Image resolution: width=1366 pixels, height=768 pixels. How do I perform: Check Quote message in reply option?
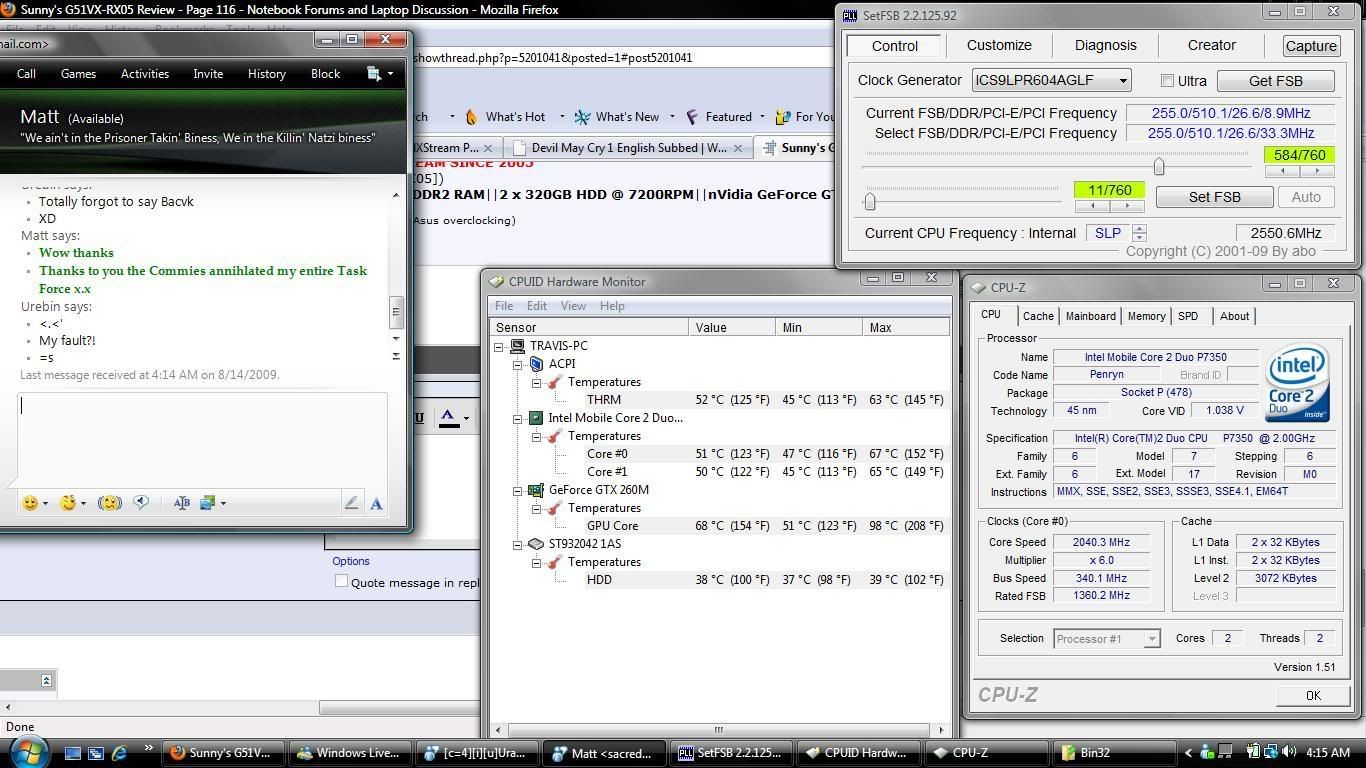pyautogui.click(x=341, y=581)
